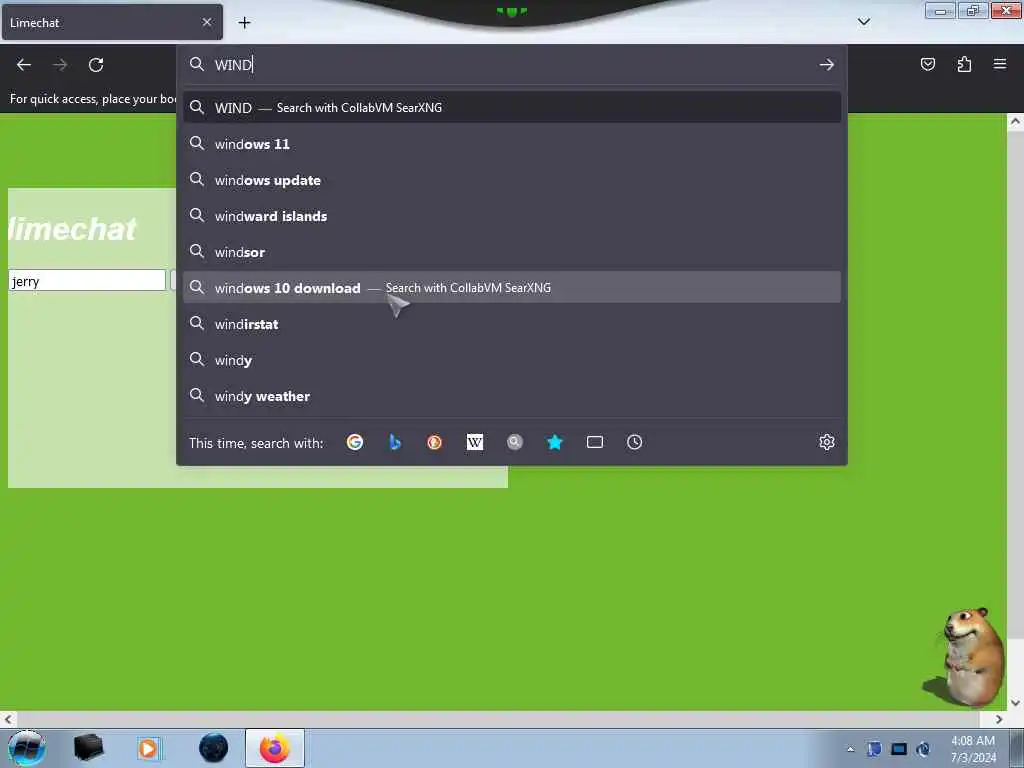Click the horizontal scrollbar left arrow

(7, 719)
